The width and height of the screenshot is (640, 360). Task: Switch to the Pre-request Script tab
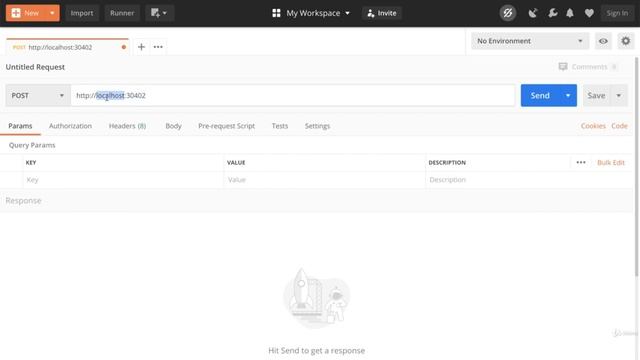[x=227, y=126]
